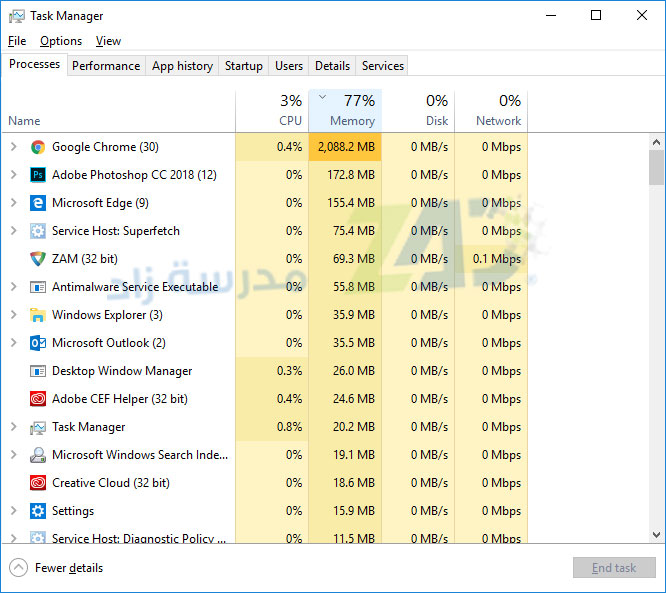Image resolution: width=666 pixels, height=593 pixels.
Task: Open the File menu
Action: pos(17,41)
